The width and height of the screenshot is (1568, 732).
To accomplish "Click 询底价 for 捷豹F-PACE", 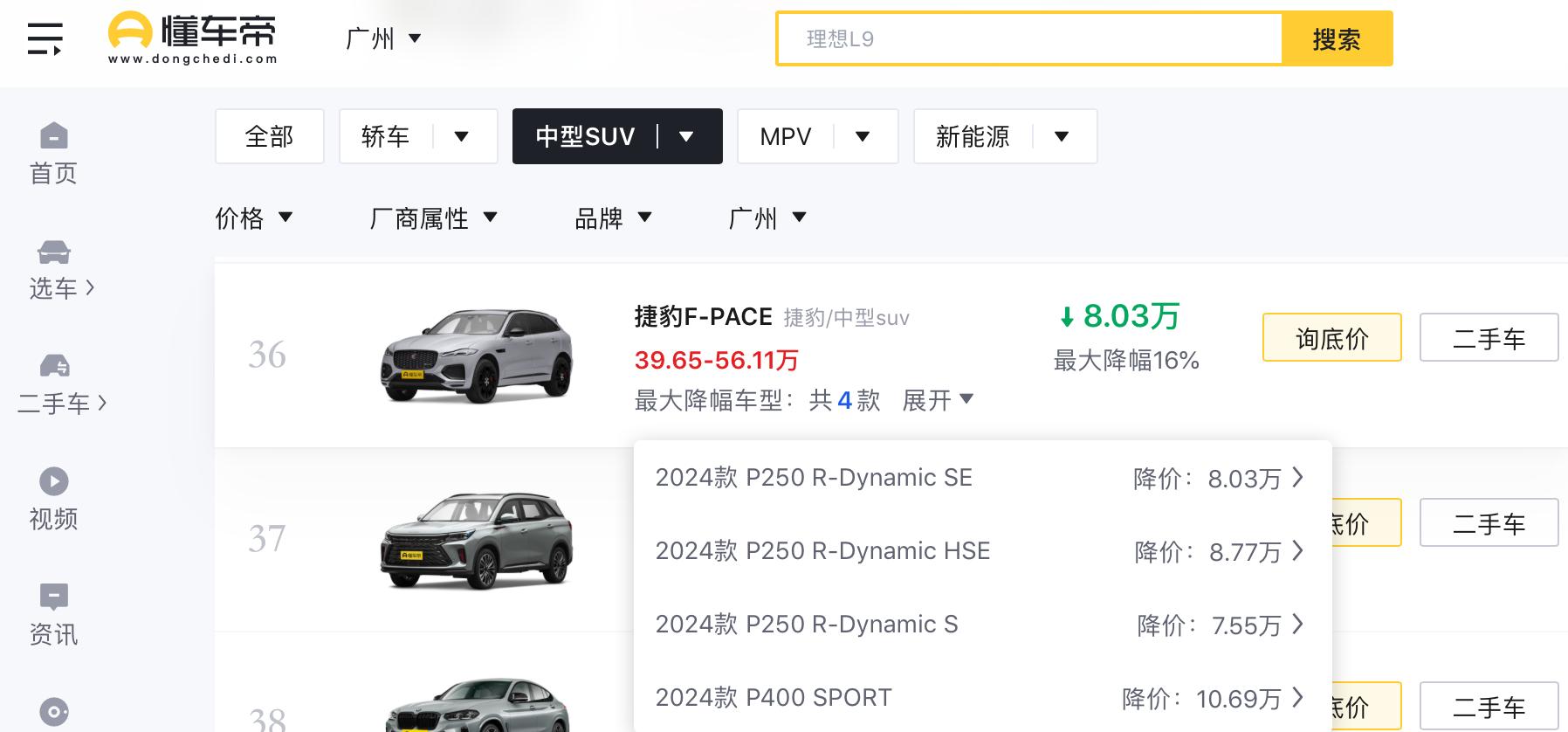I will click(1331, 338).
